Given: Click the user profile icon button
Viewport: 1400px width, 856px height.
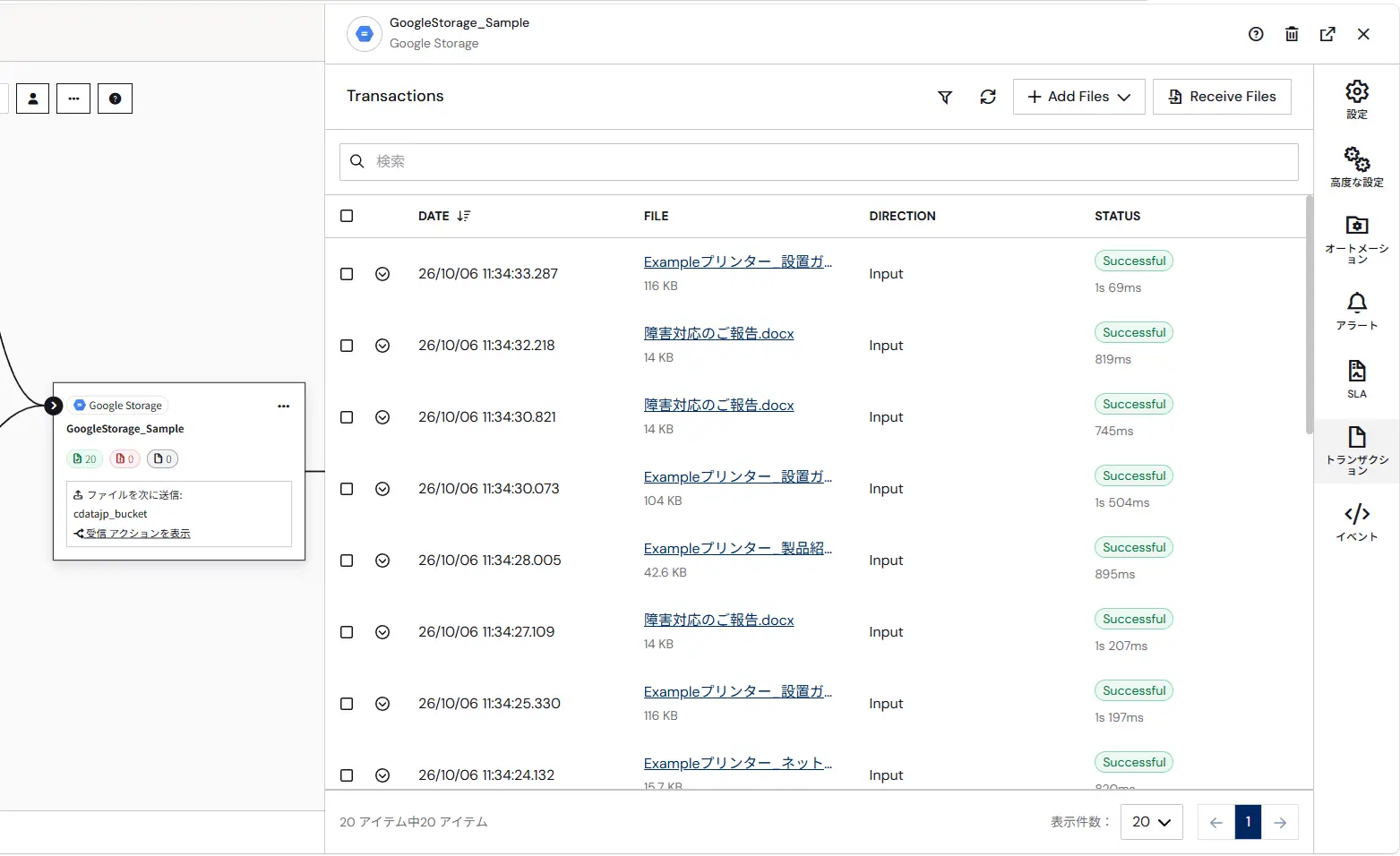Looking at the screenshot, I should tap(32, 98).
